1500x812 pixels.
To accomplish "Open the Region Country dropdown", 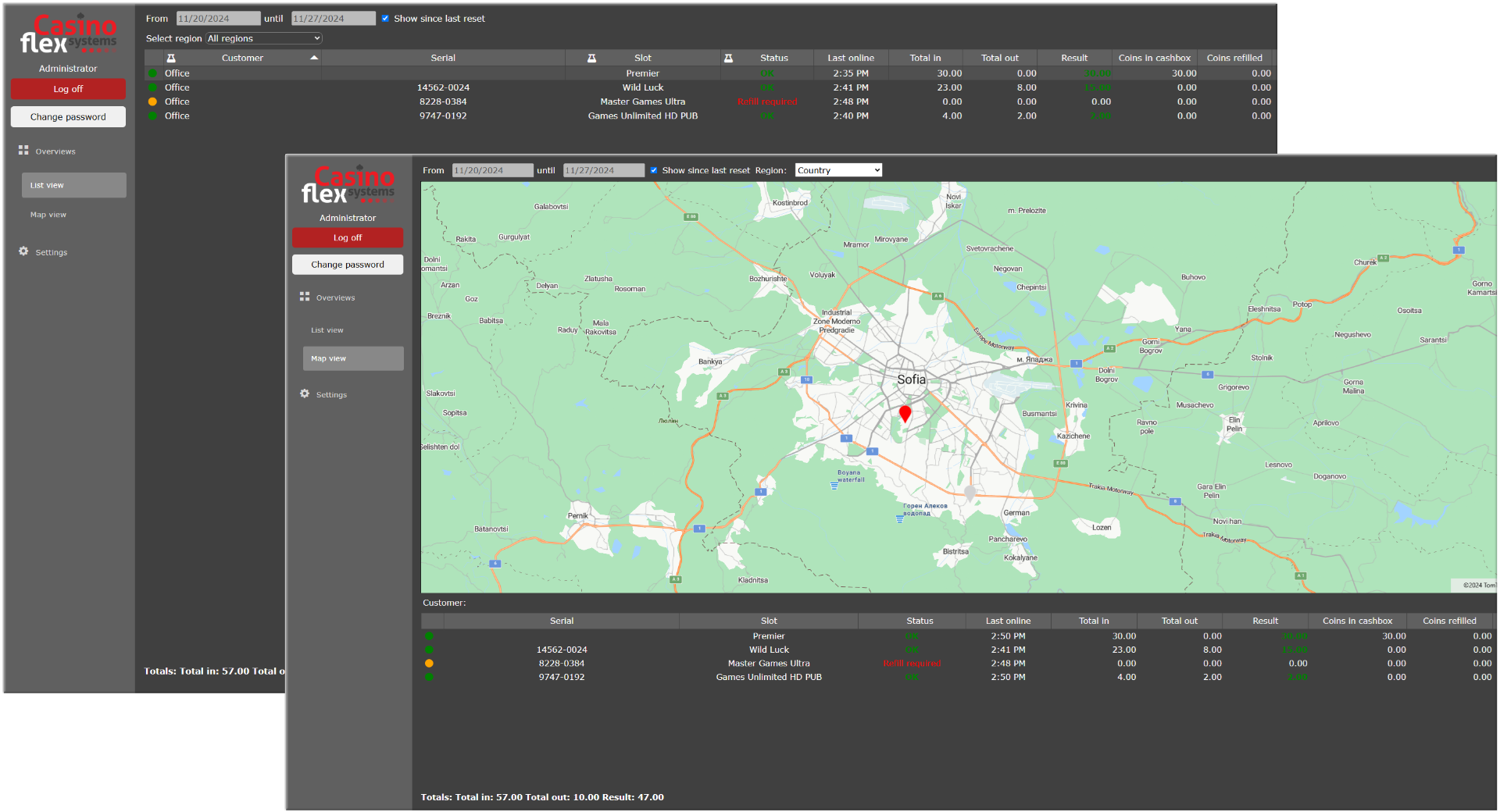I will click(838, 170).
